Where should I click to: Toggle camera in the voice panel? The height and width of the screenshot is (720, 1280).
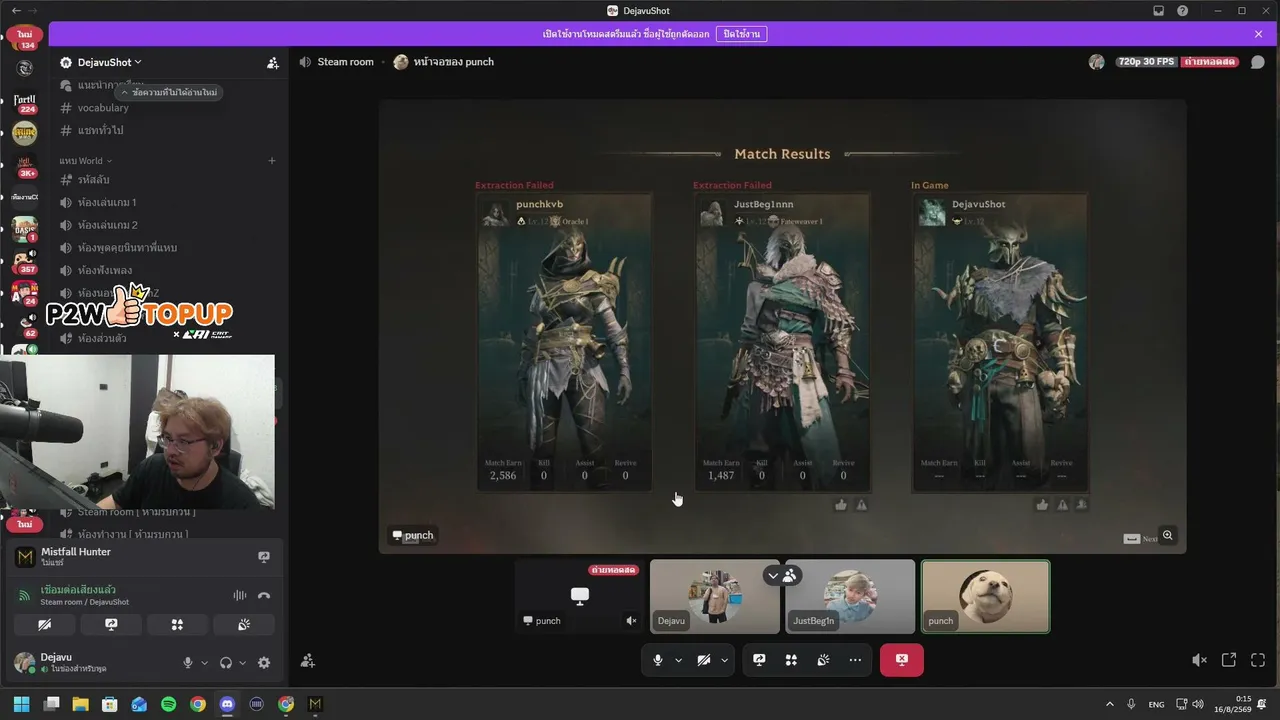click(x=44, y=625)
